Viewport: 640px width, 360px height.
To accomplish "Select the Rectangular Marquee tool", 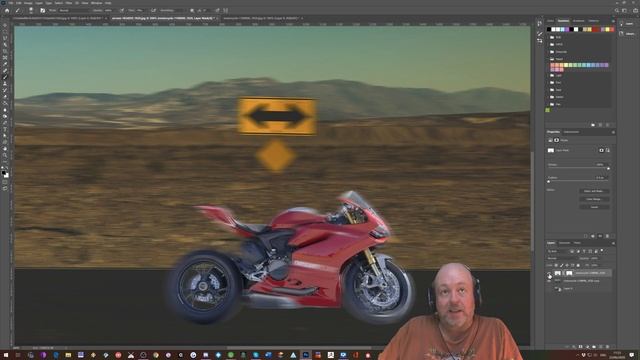I will [x=5, y=31].
